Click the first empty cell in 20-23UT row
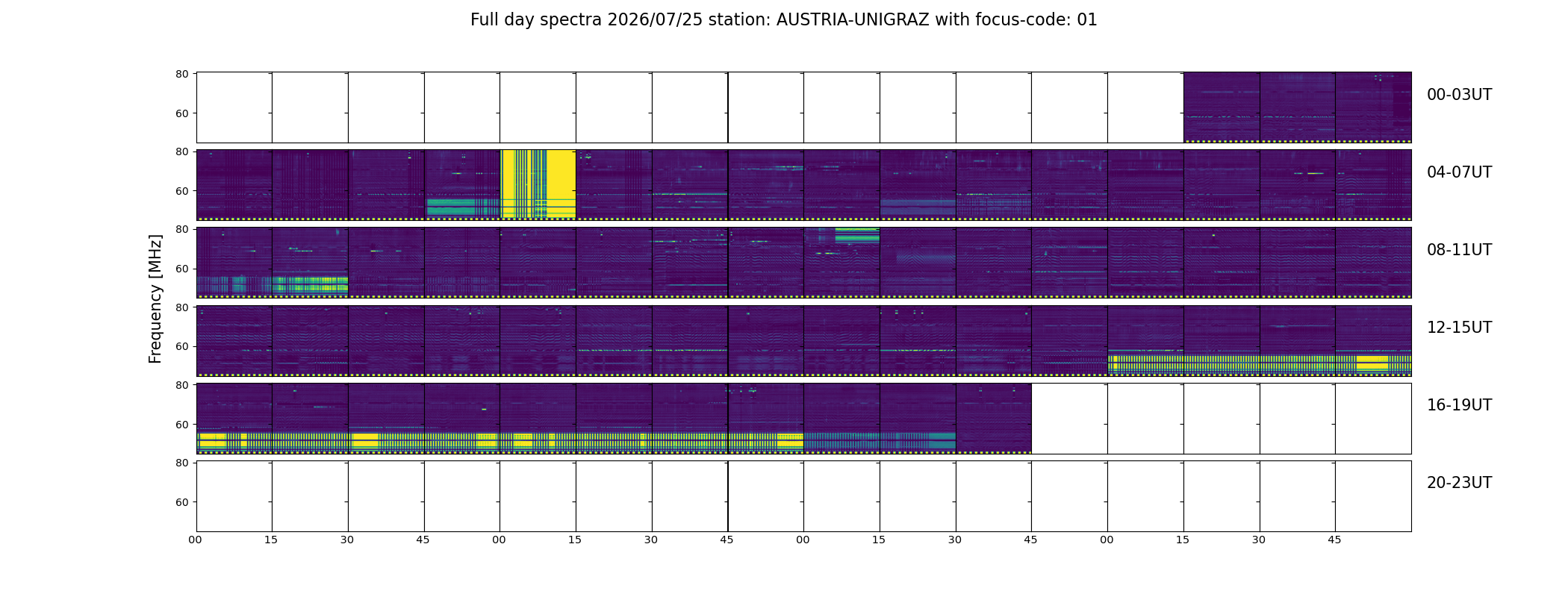The image size is (1568, 597). [234, 496]
